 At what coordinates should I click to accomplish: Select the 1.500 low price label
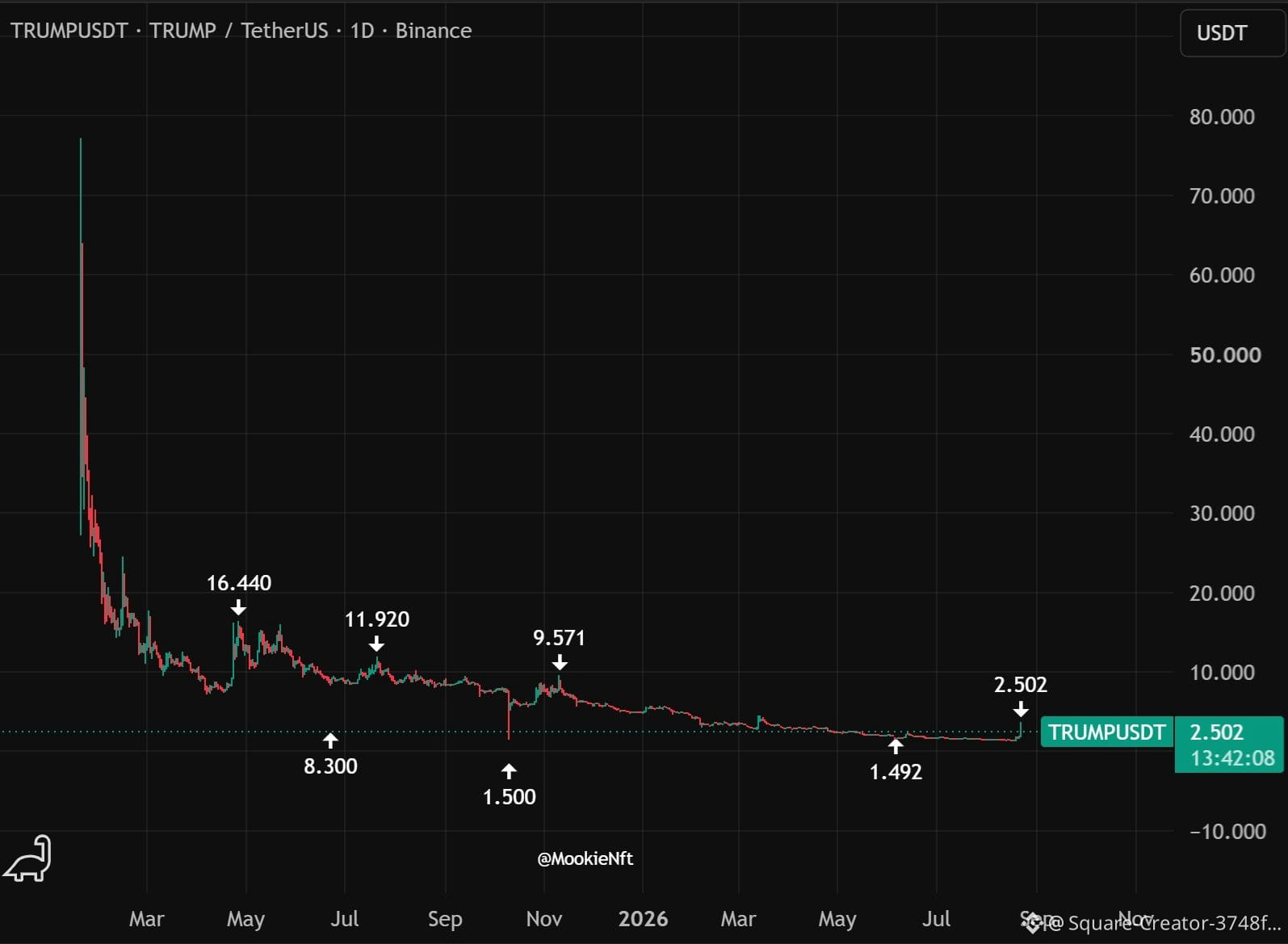click(x=509, y=797)
